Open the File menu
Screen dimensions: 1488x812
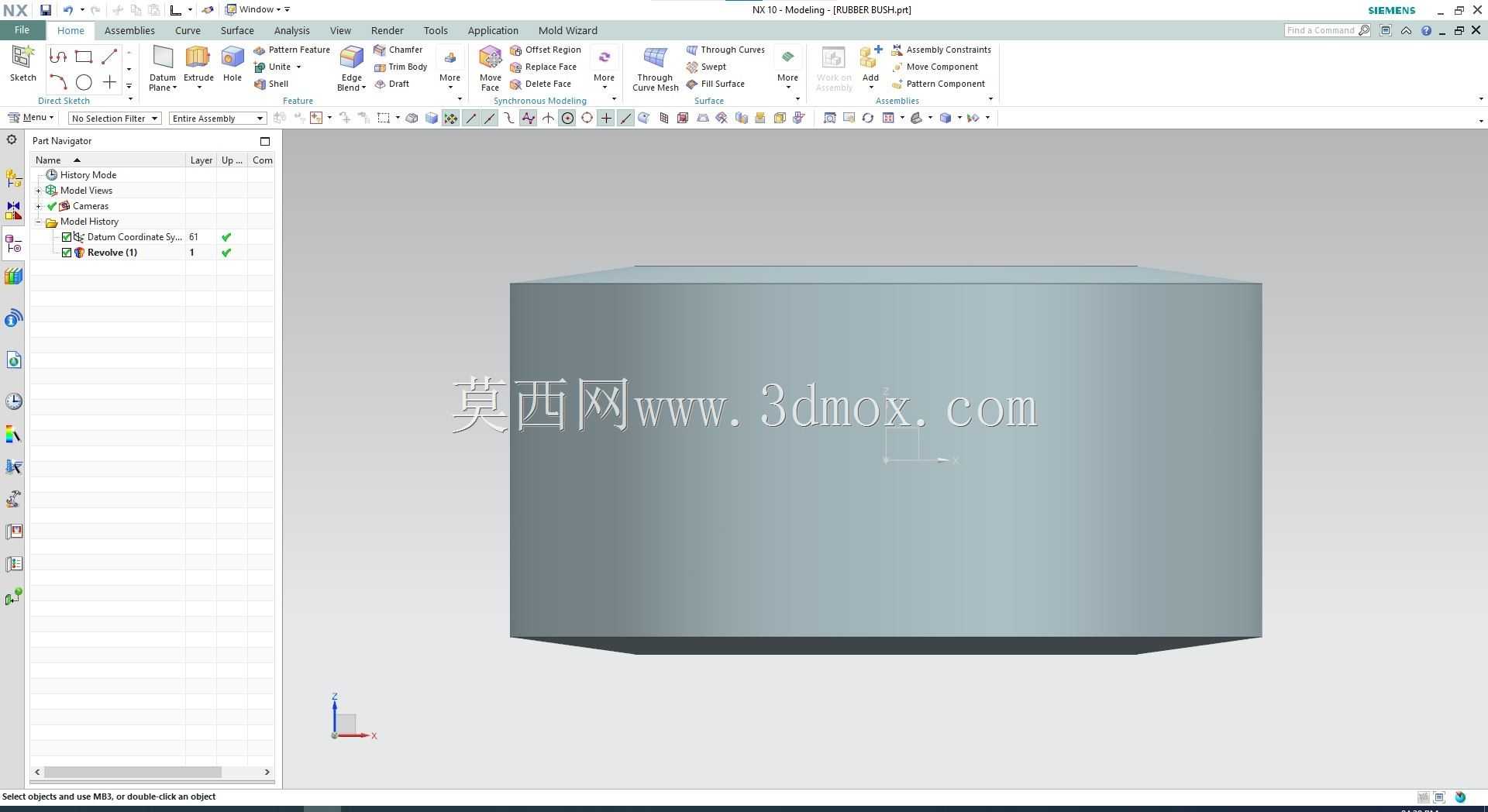tap(22, 30)
